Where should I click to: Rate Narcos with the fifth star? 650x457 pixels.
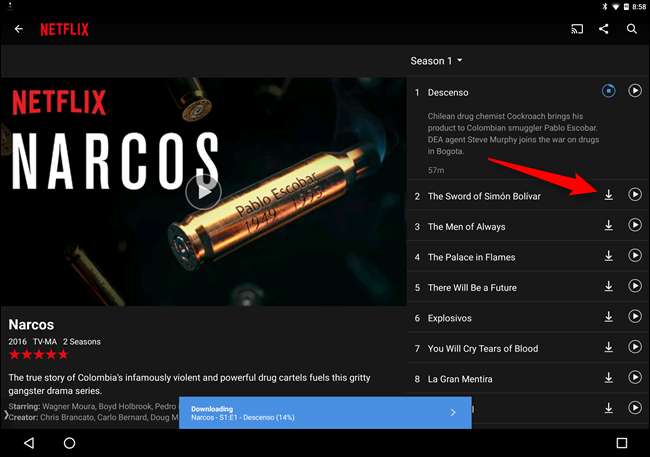[x=63, y=355]
